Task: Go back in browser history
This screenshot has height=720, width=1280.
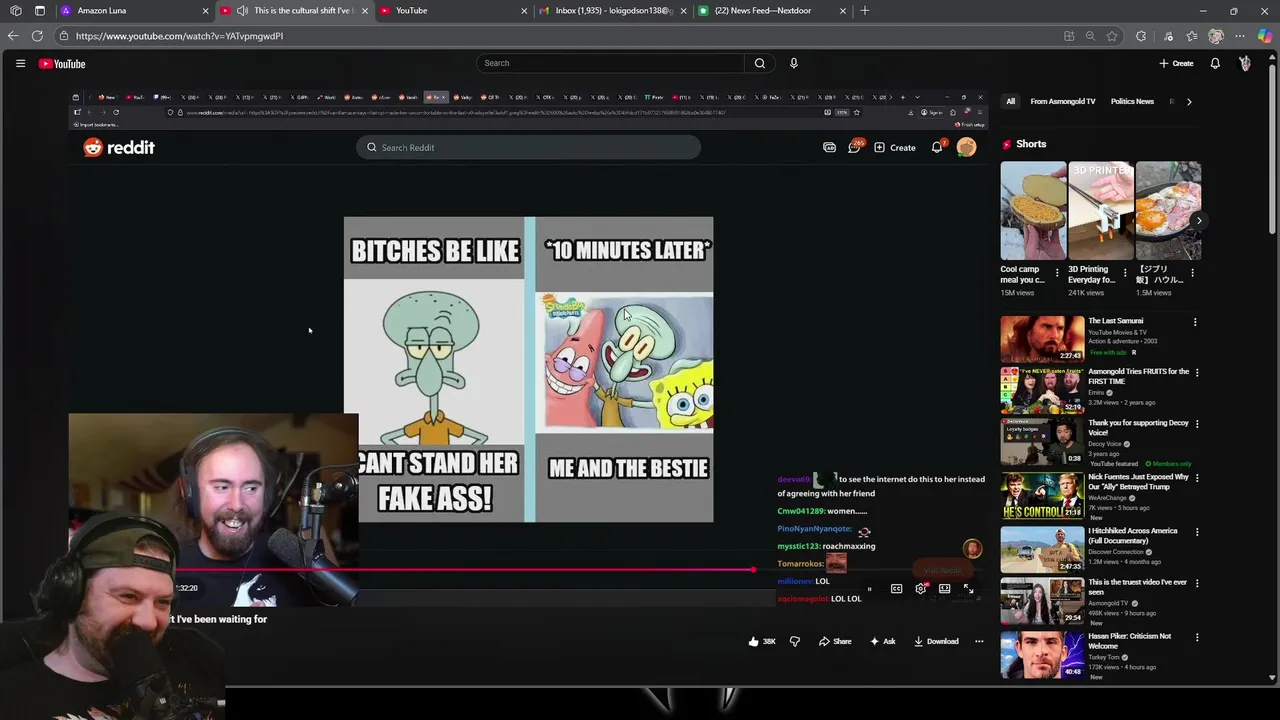Action: [12, 36]
